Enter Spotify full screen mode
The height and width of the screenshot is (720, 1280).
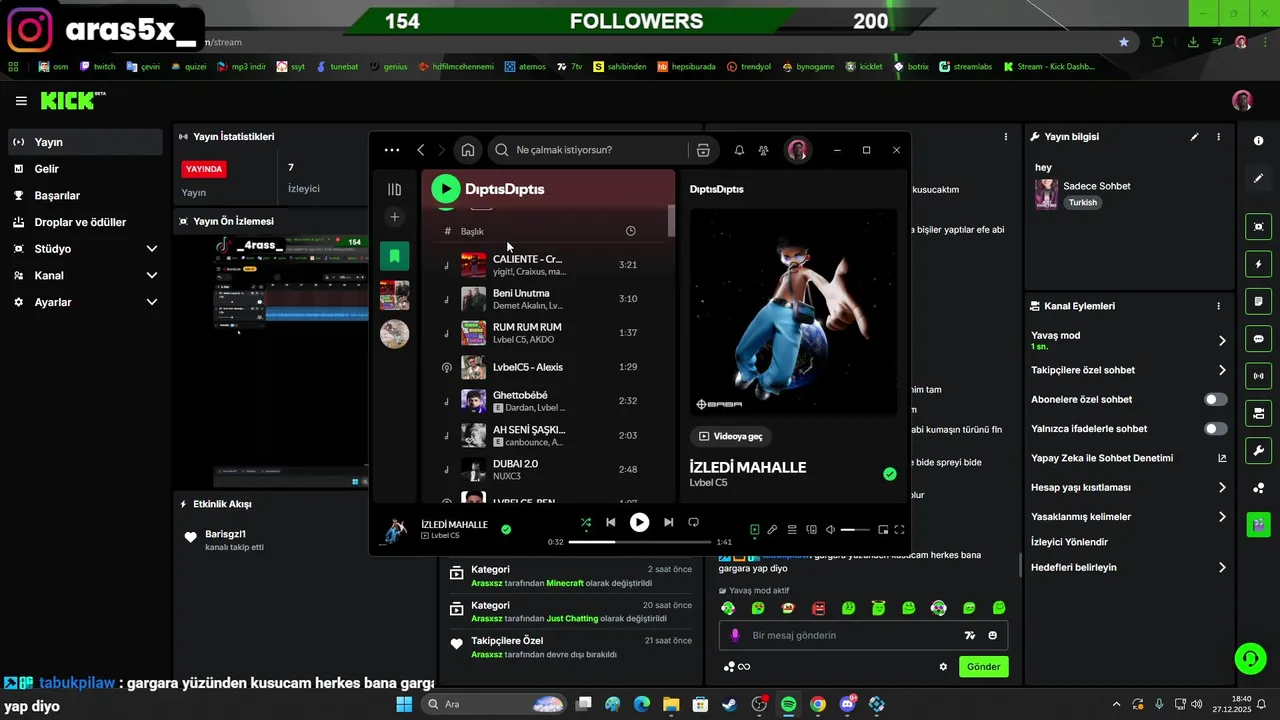click(899, 530)
